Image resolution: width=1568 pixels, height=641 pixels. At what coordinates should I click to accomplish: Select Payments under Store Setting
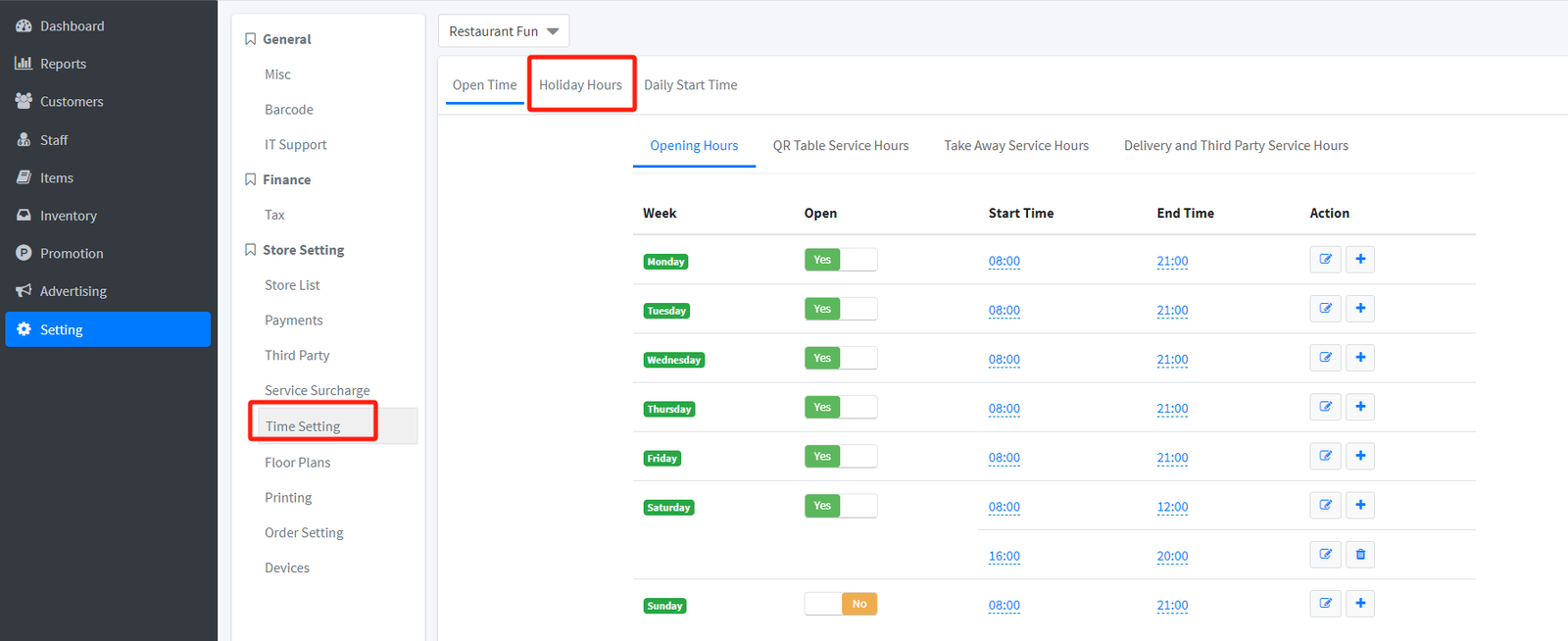pyautogui.click(x=293, y=320)
